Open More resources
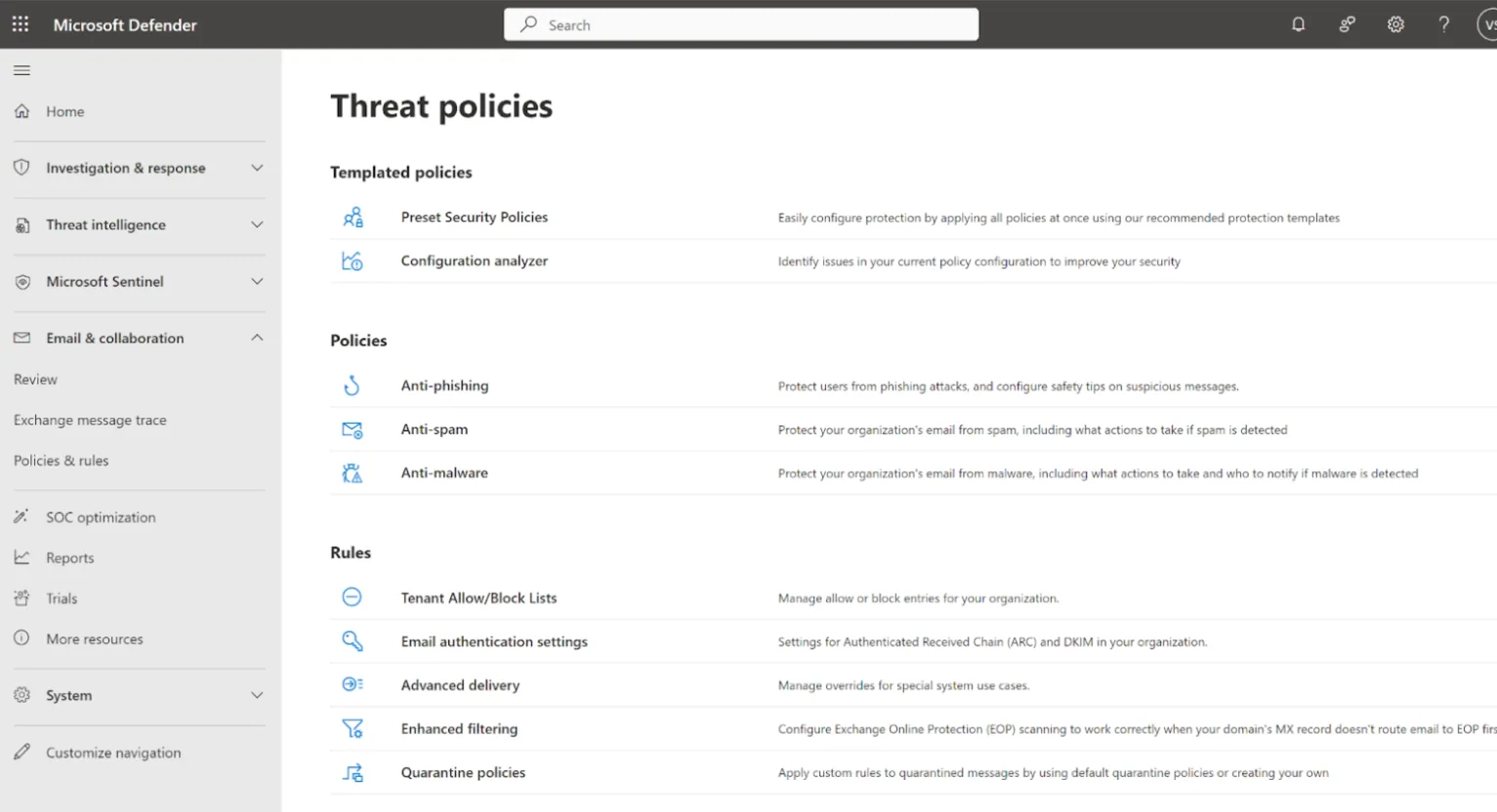1497x812 pixels. [x=94, y=639]
